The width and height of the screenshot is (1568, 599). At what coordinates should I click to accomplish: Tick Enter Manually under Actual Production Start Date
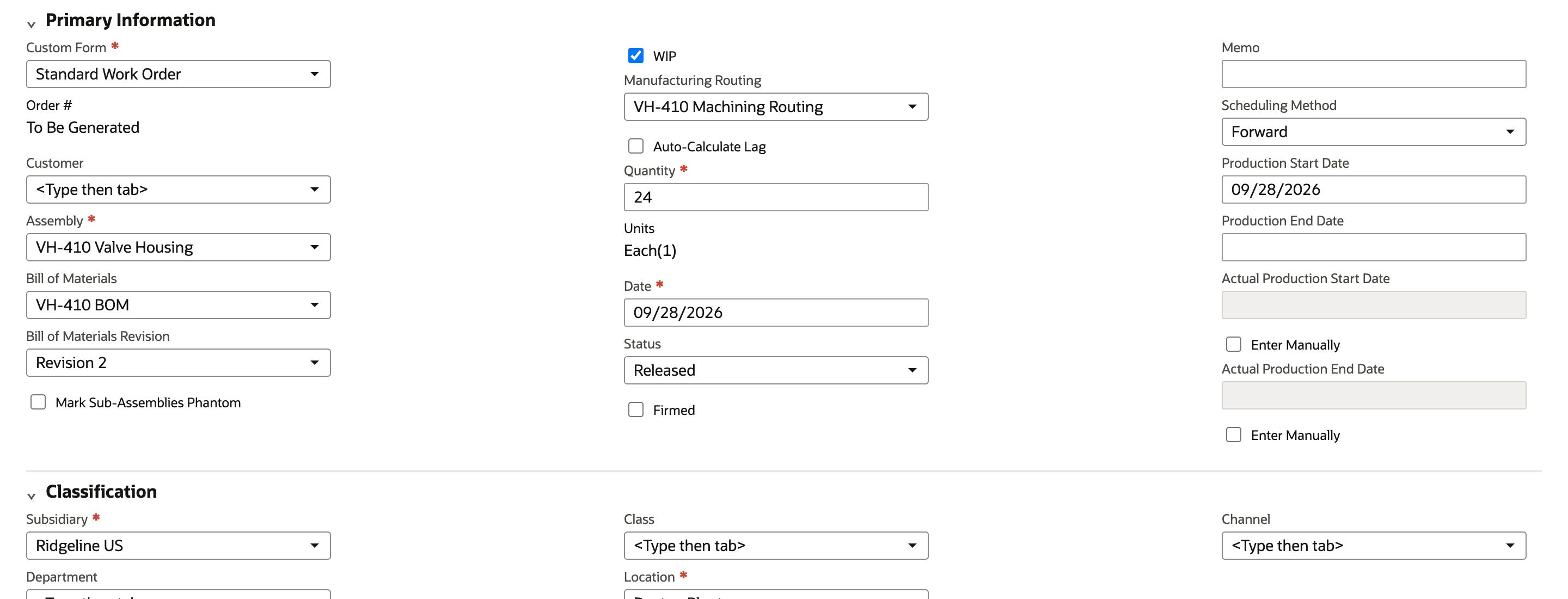1233,344
